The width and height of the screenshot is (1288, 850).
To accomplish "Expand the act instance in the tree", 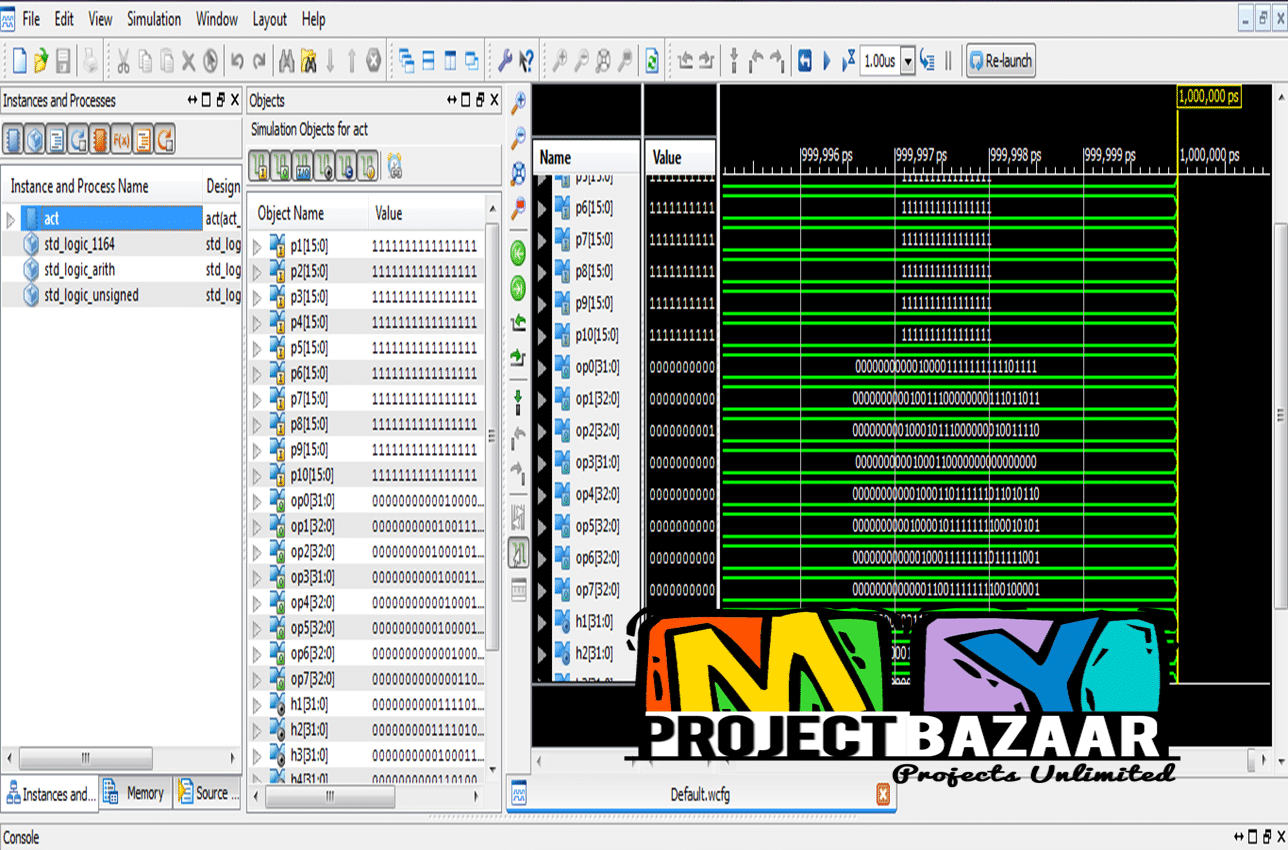I will pyautogui.click(x=11, y=219).
